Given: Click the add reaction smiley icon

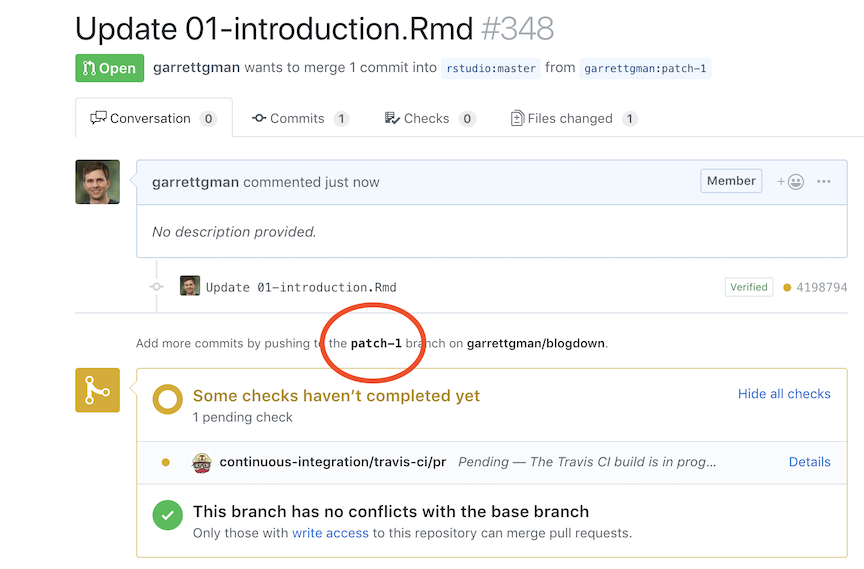Looking at the screenshot, I should pyautogui.click(x=791, y=182).
